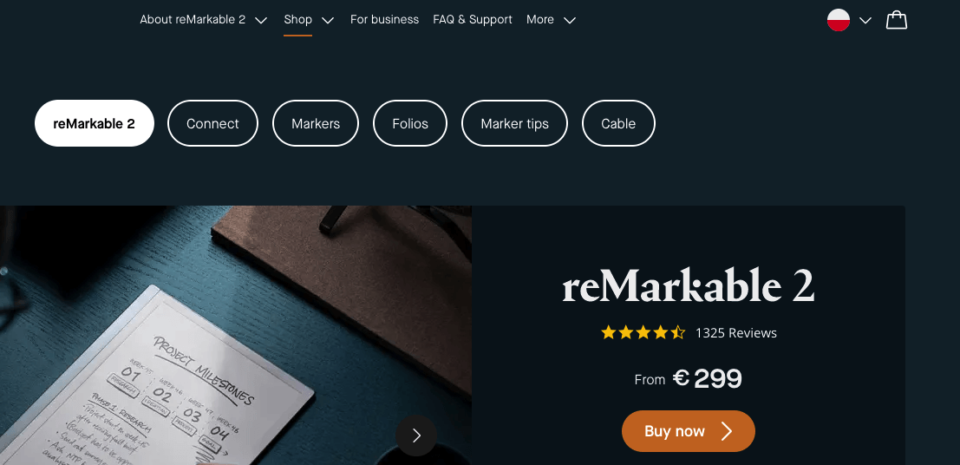Click the Poland flag country icon
960x465 pixels.
[838, 20]
